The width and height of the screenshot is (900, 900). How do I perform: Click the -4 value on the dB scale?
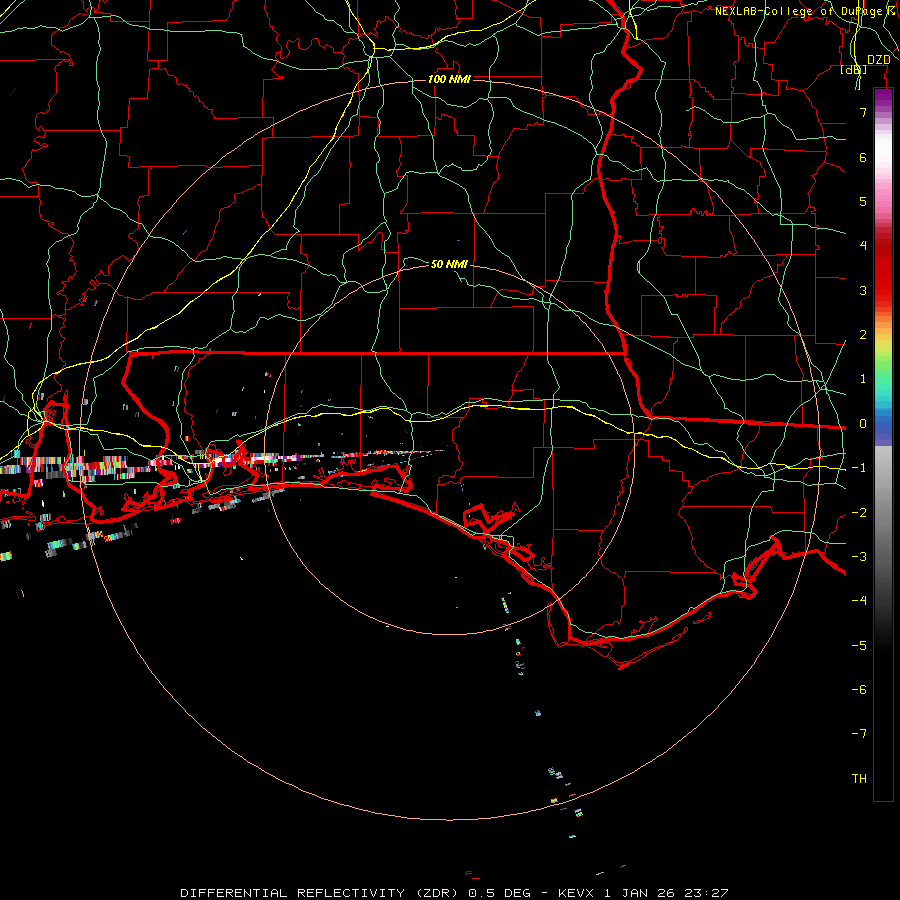pos(859,601)
